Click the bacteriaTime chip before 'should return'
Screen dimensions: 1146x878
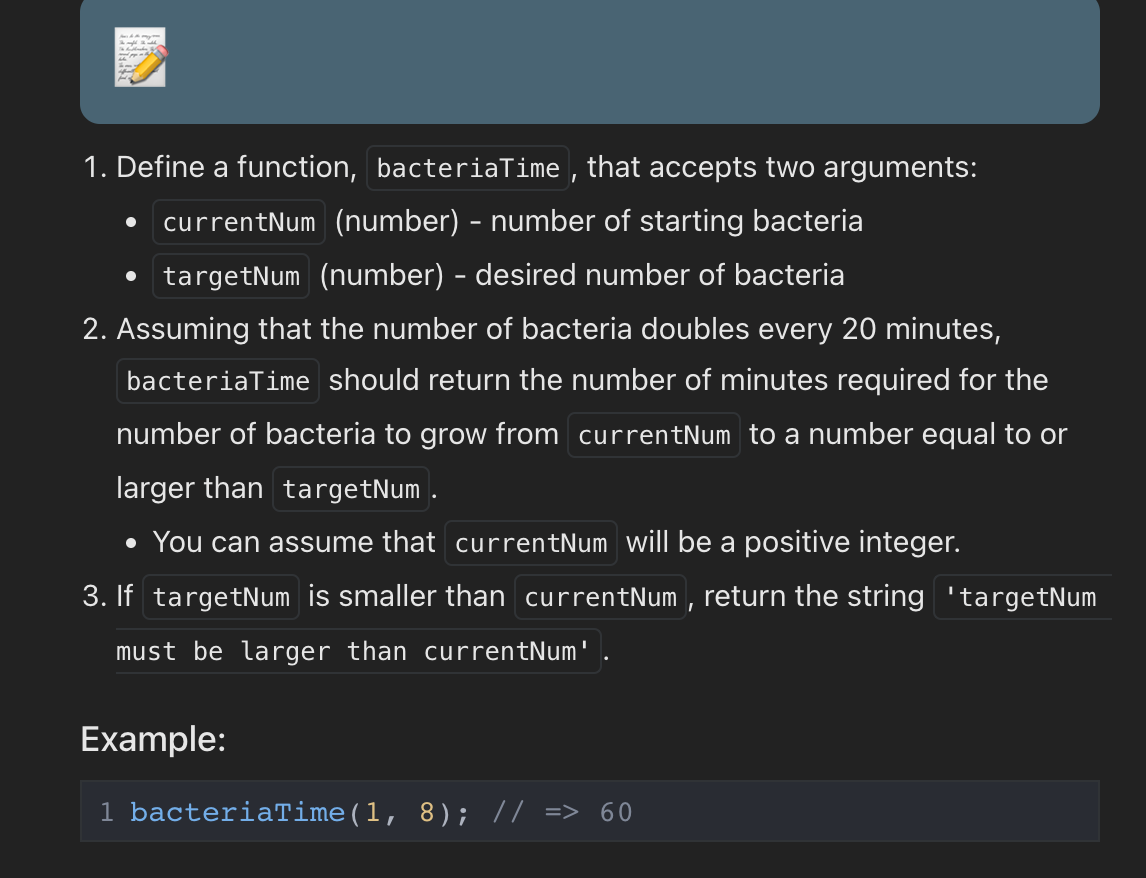218,381
